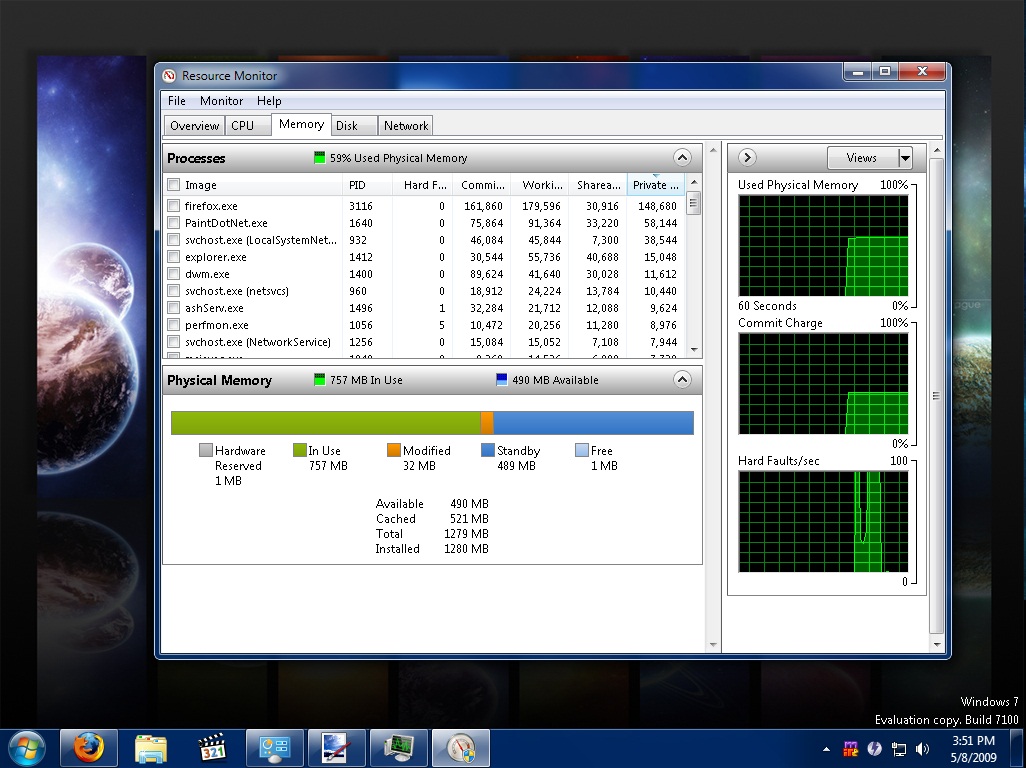Open the network tray icon
The width and height of the screenshot is (1026, 768).
pos(900,750)
